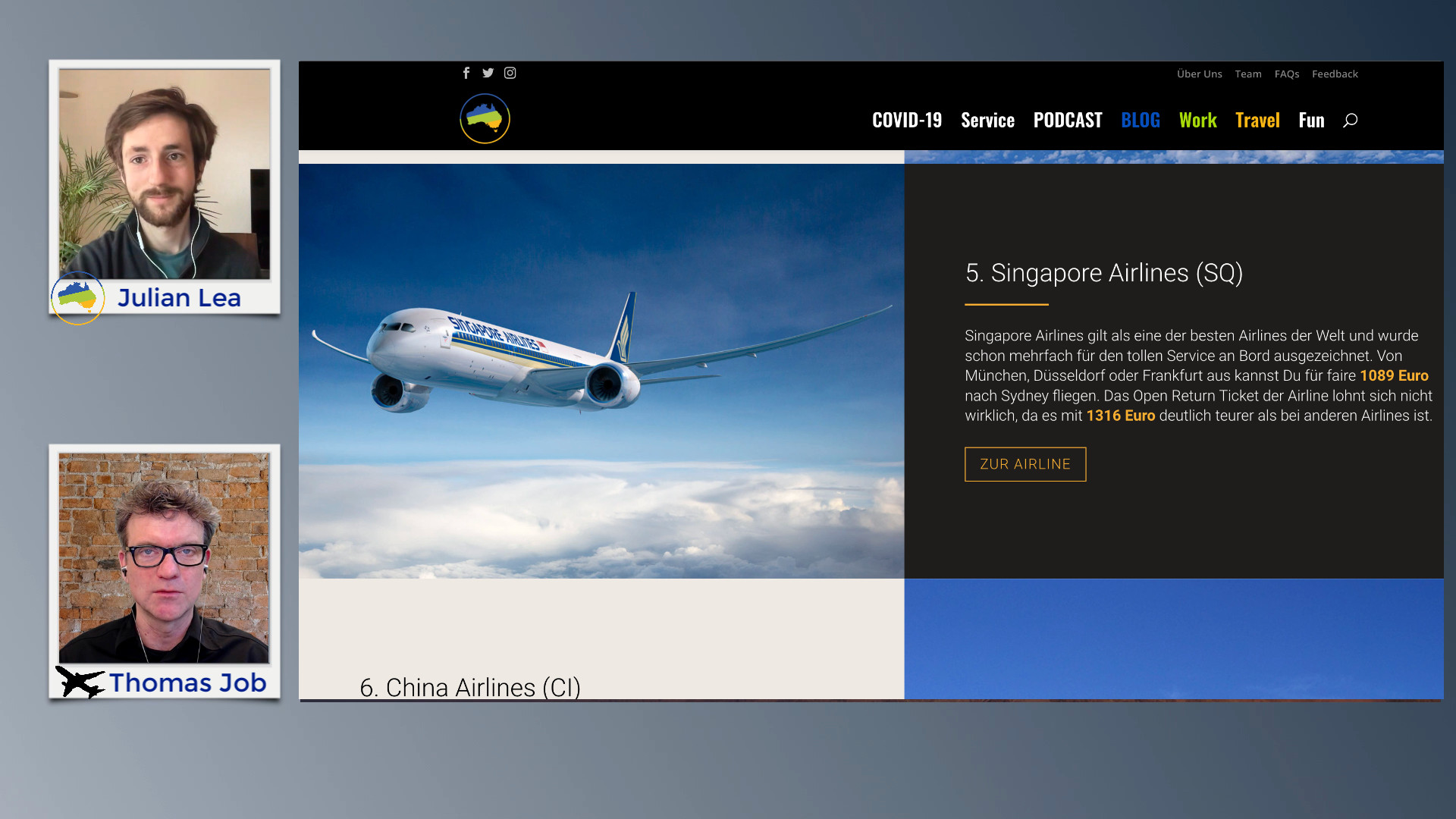Open the Travel menu item
Viewport: 1456px width, 819px height.
1257,120
